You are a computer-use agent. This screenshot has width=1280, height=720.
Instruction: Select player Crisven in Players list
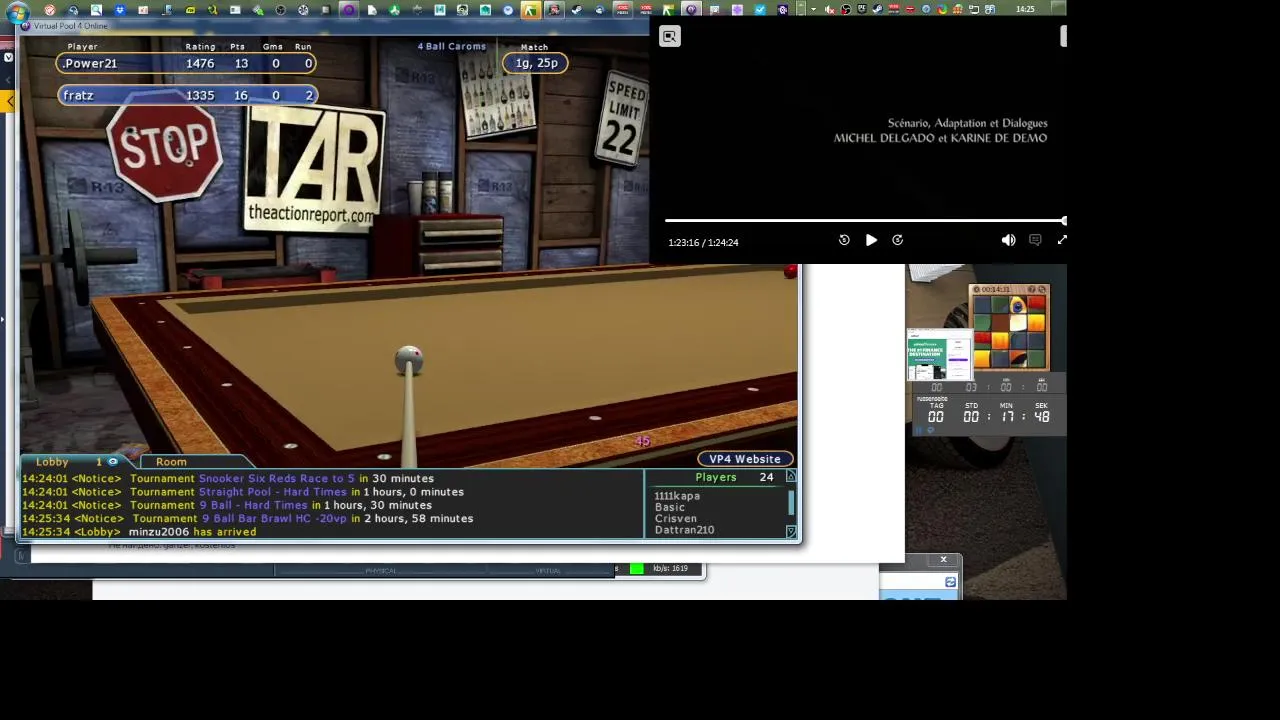click(x=676, y=519)
